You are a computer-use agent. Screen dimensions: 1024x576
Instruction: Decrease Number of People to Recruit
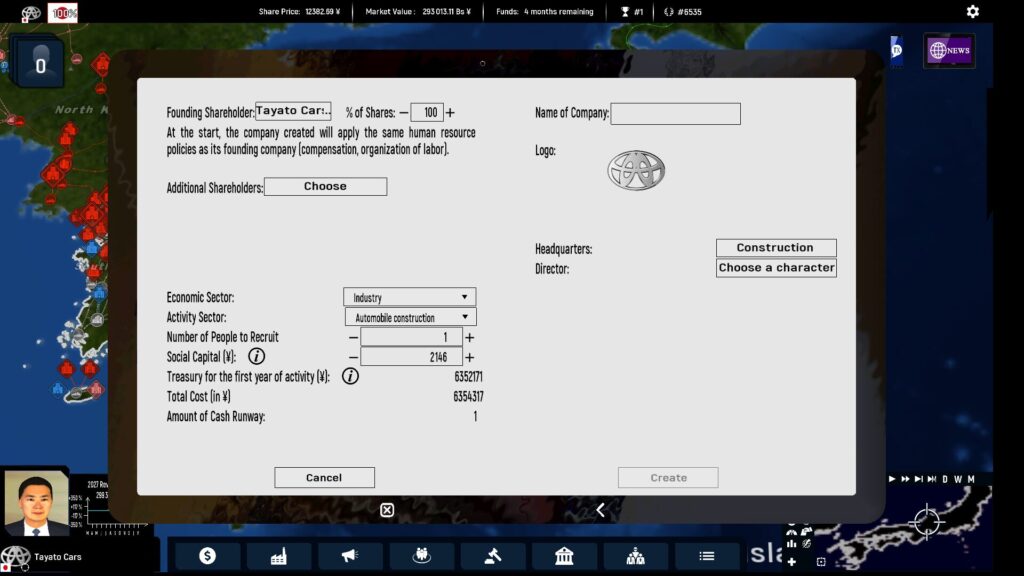pyautogui.click(x=353, y=337)
